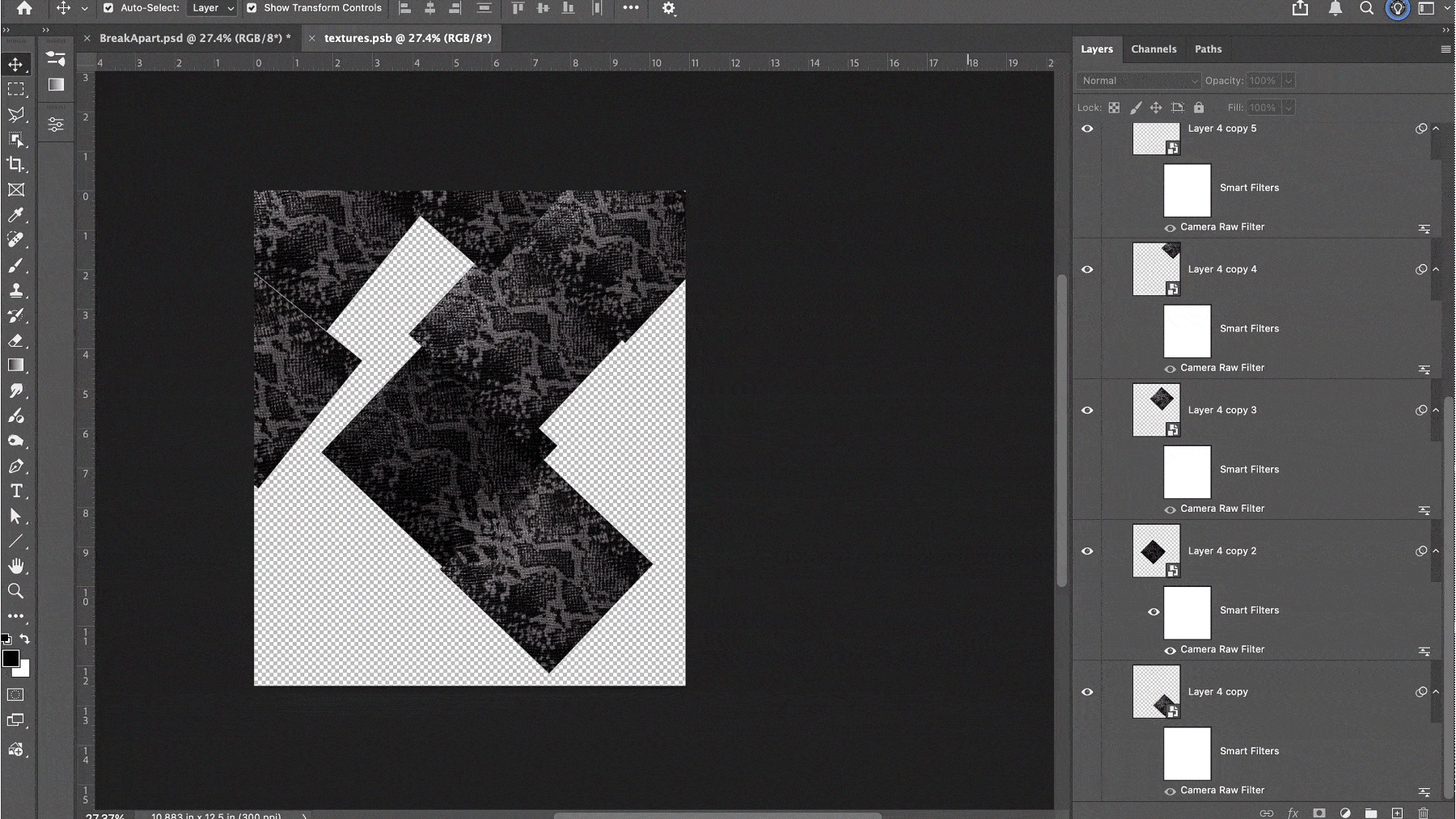The image size is (1456, 819).
Task: Click the foreground color swatch
Action: [11, 659]
